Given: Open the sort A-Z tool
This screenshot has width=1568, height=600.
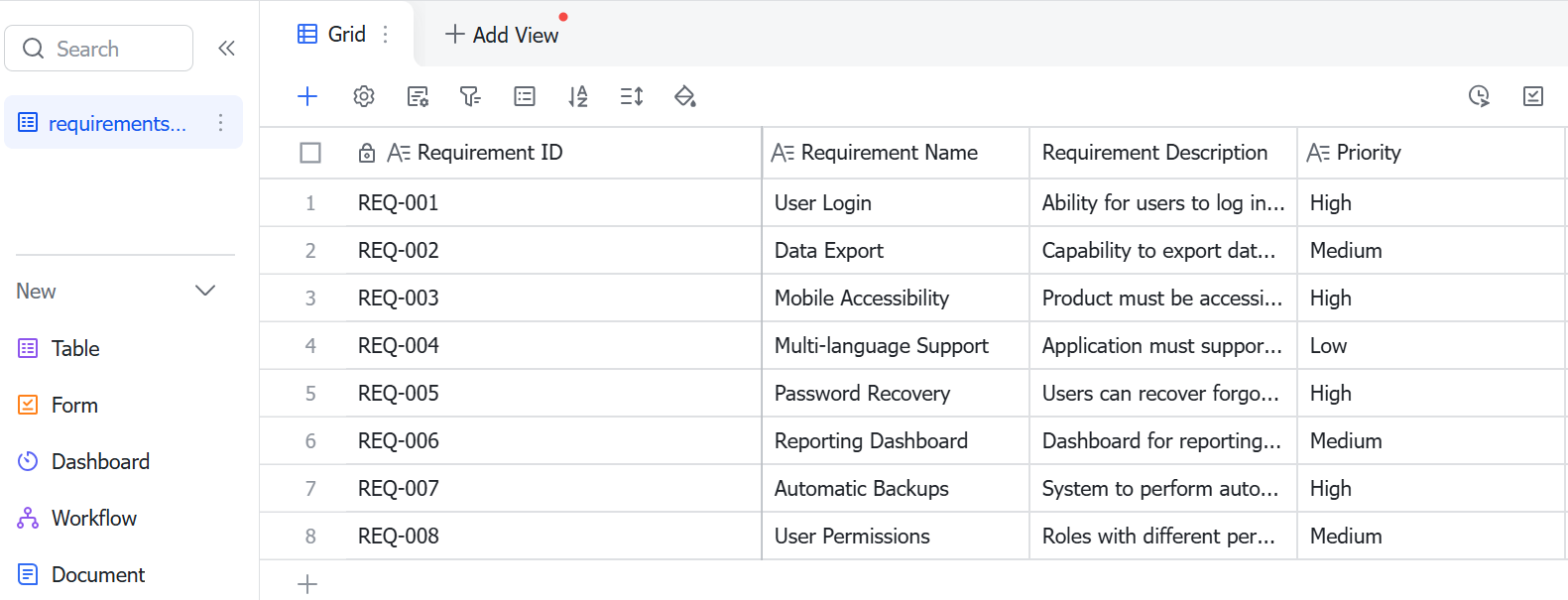Looking at the screenshot, I should click(578, 96).
